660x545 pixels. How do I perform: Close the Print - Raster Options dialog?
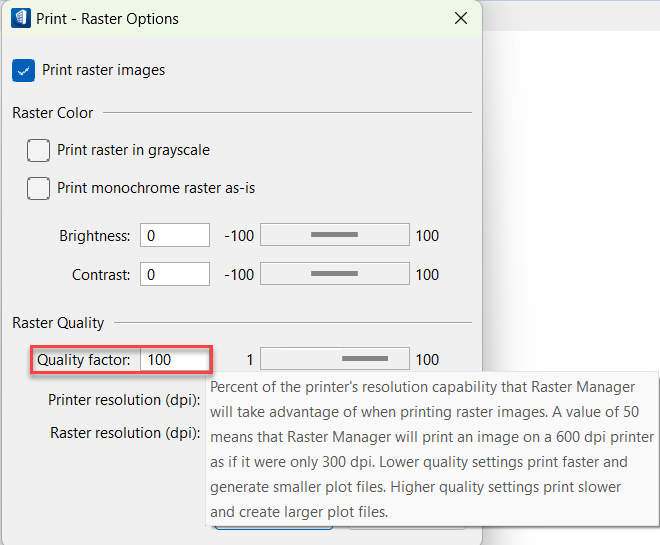tap(460, 18)
